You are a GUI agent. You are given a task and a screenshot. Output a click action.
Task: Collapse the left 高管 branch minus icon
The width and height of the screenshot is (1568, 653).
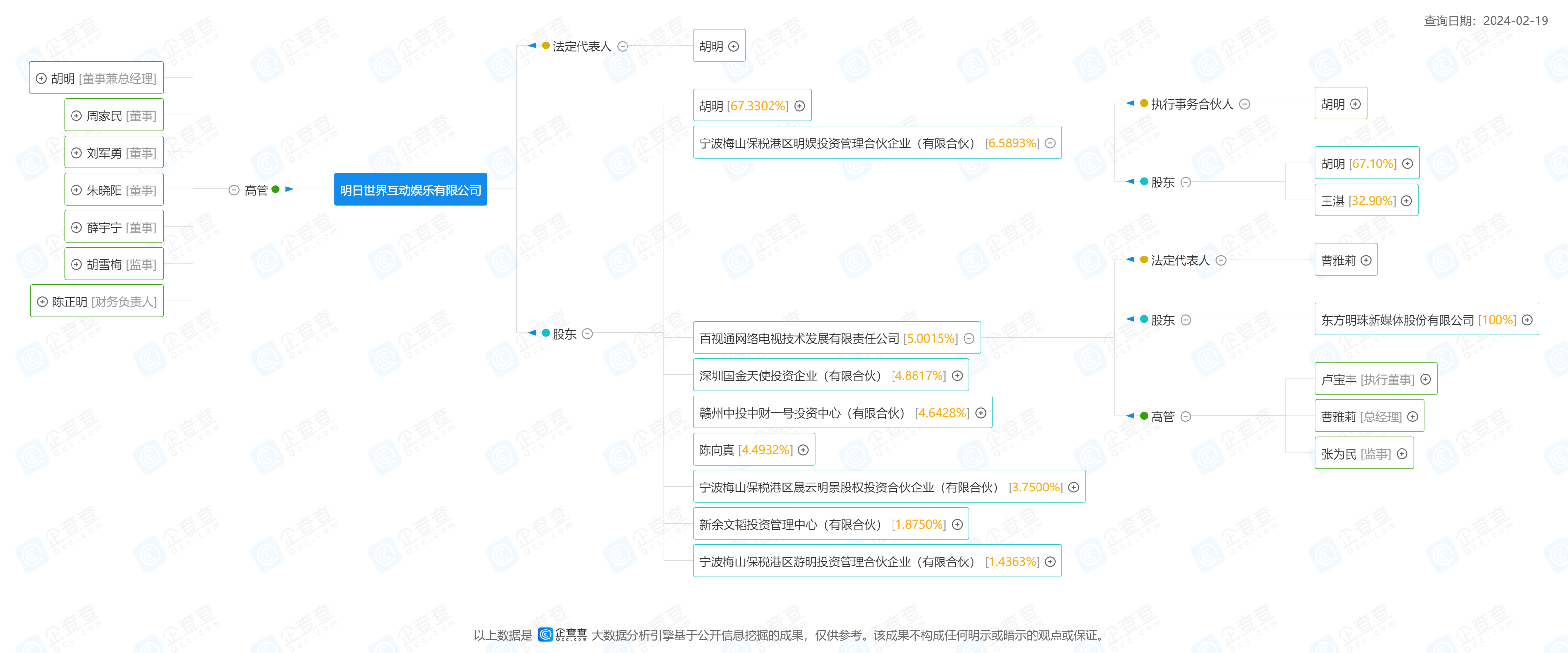point(234,190)
